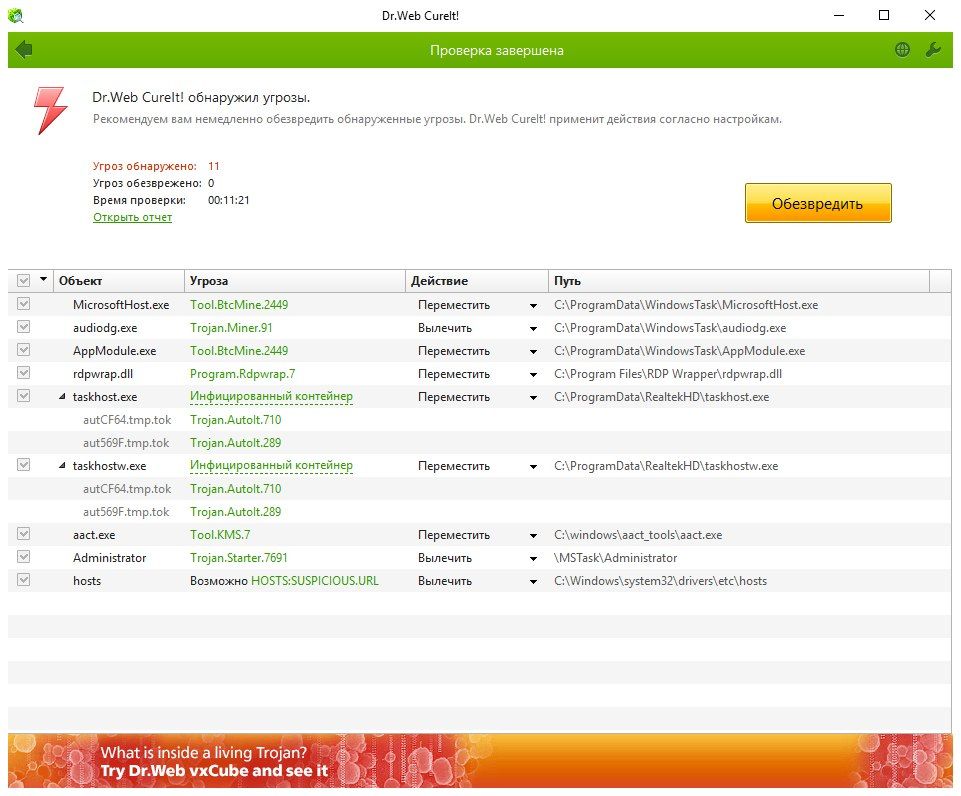Click the scan time value 00:11:21
This screenshot has width=961, height=796.
click(229, 200)
